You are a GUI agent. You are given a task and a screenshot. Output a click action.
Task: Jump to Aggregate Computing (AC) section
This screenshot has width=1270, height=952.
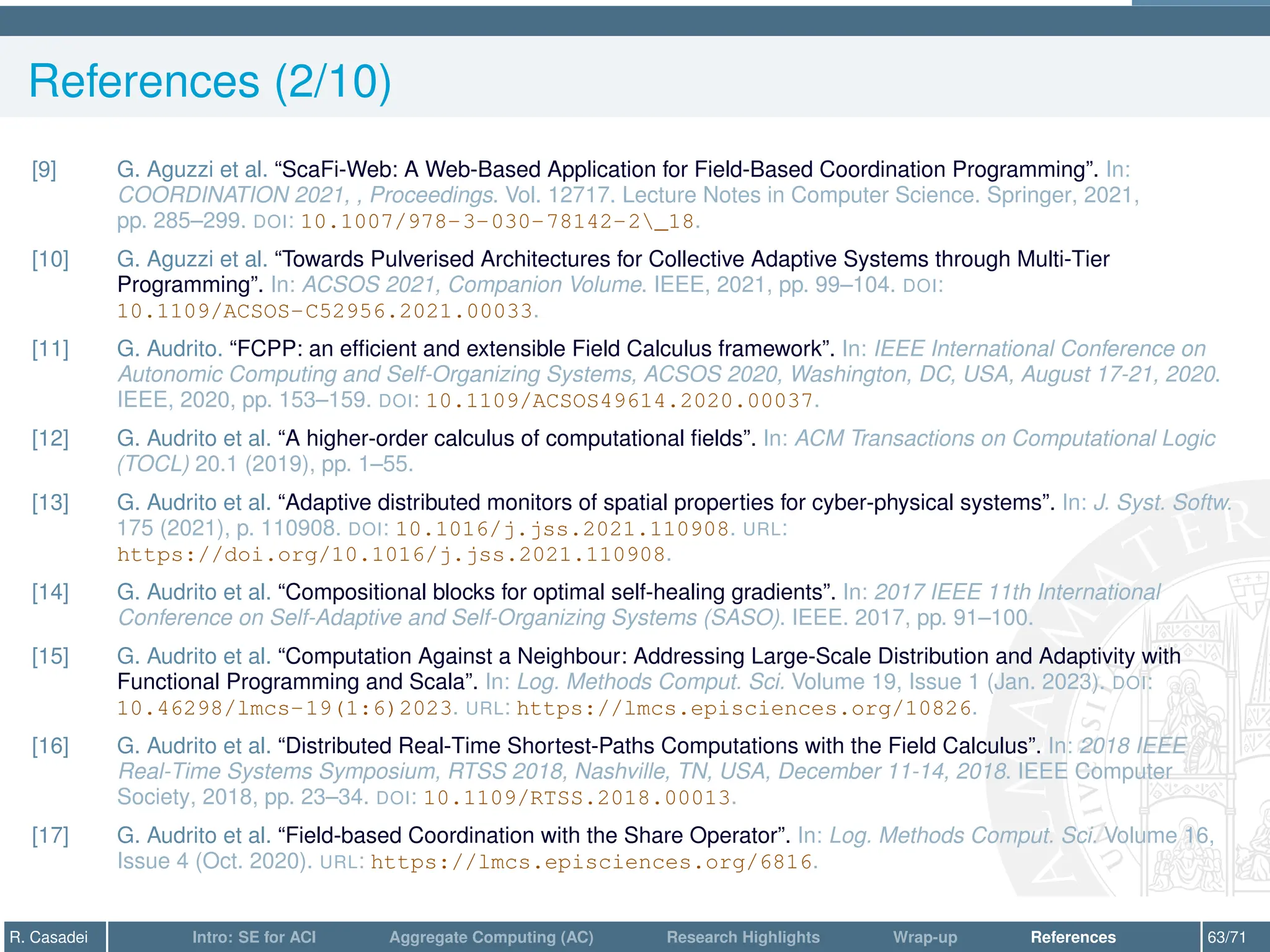491,937
